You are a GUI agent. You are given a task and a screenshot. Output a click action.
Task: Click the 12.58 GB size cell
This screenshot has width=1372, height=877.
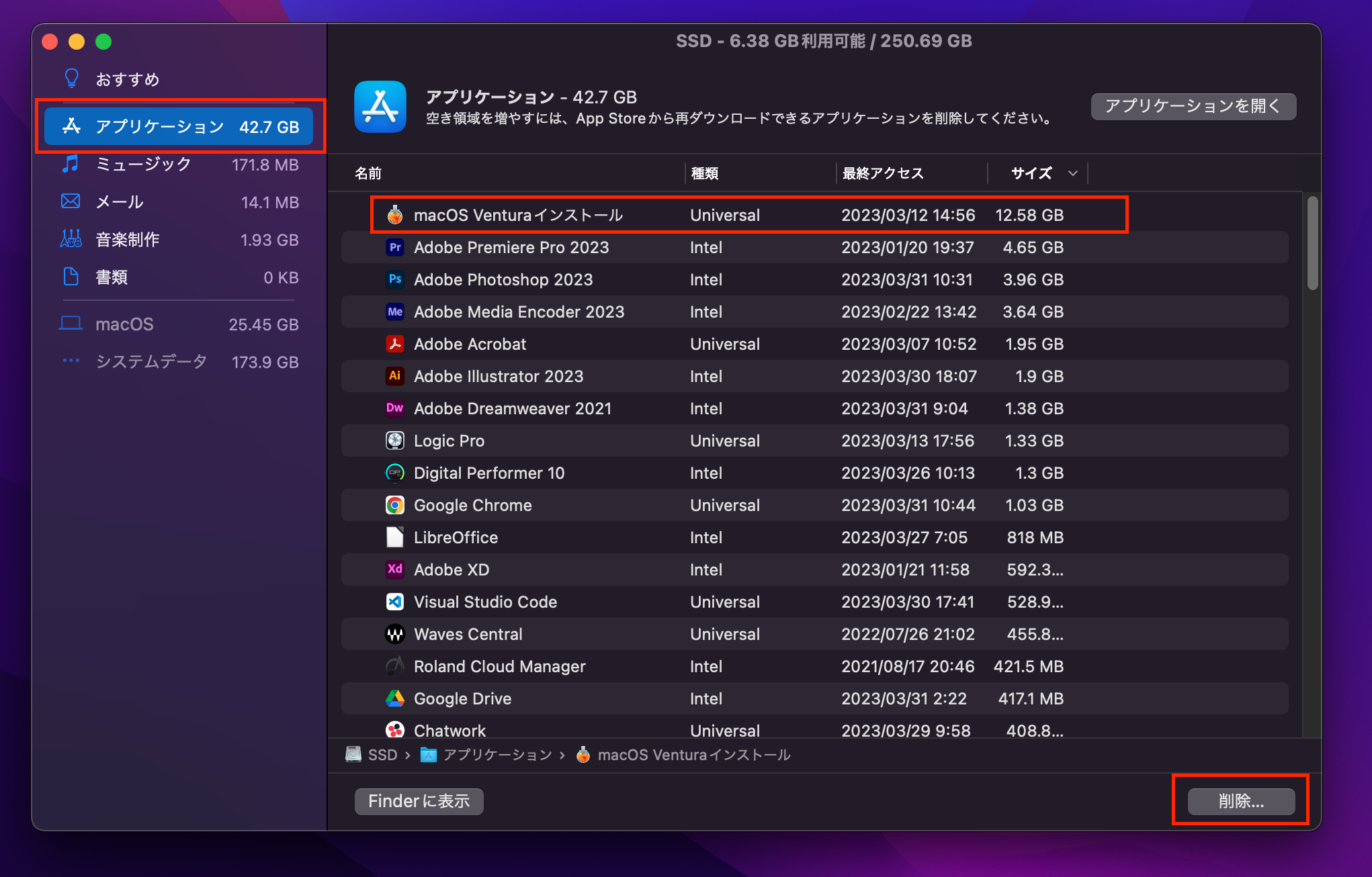[1029, 215]
